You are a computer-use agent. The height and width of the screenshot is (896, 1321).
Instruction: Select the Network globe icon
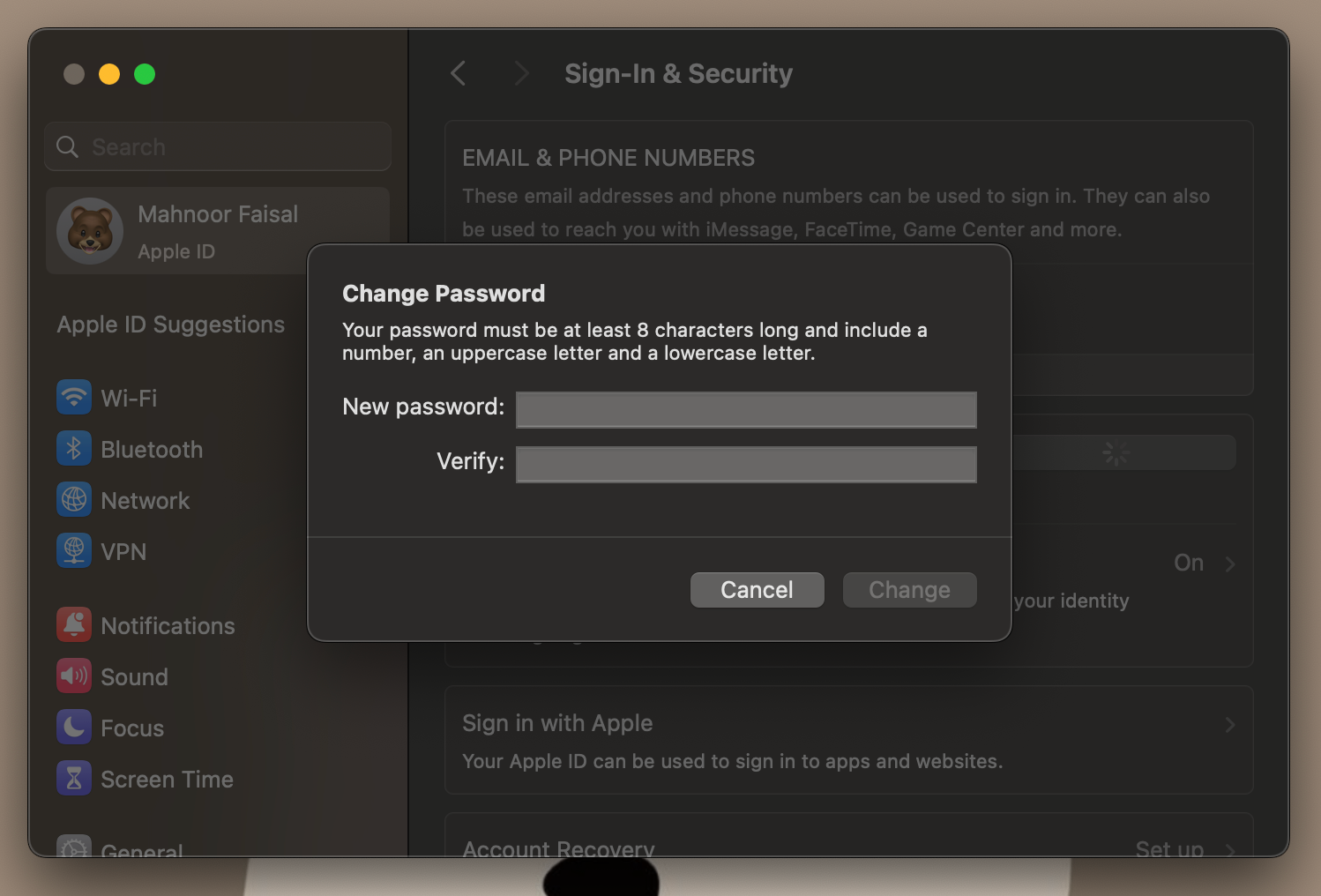[x=74, y=499]
